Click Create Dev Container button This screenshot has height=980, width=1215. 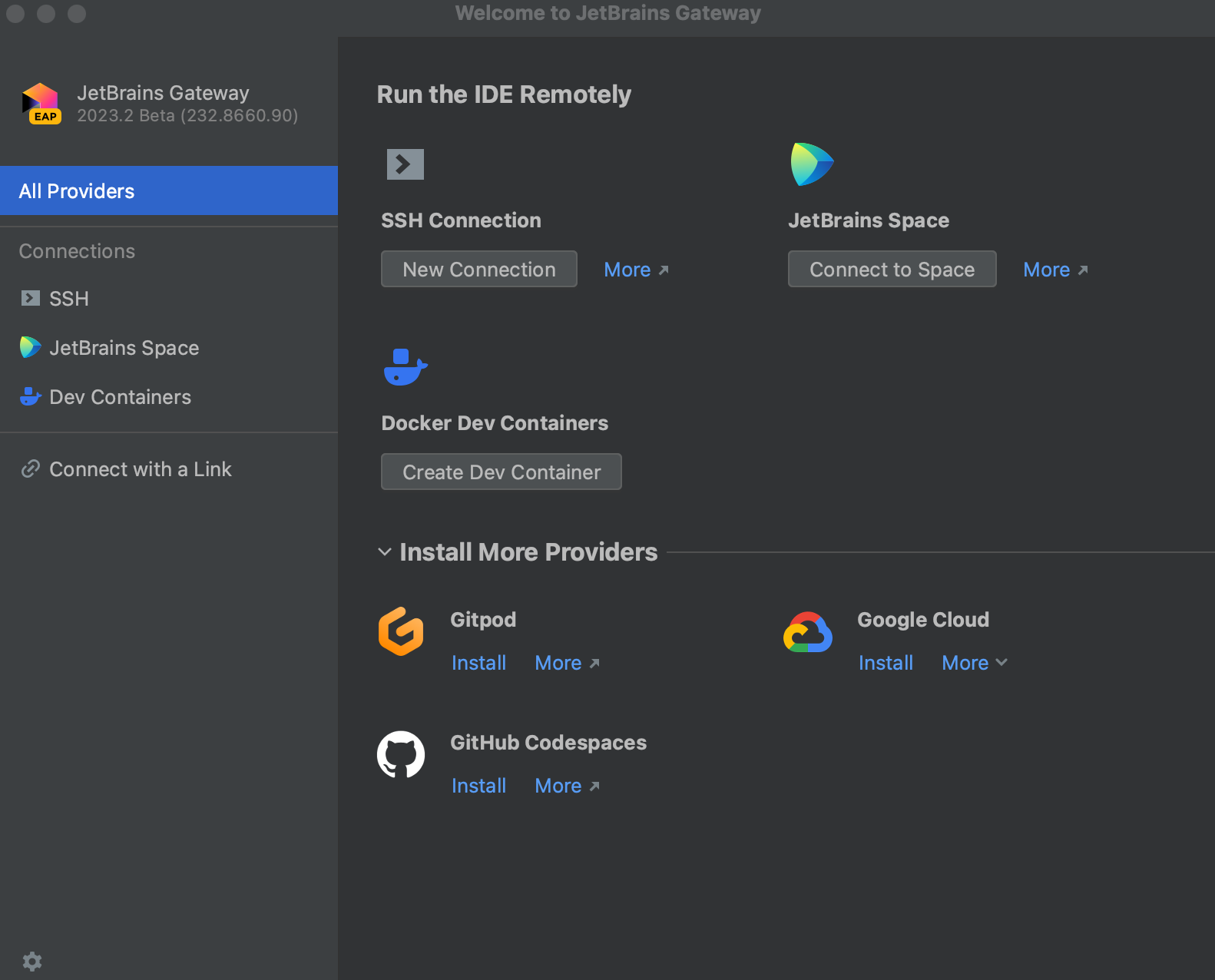click(502, 472)
